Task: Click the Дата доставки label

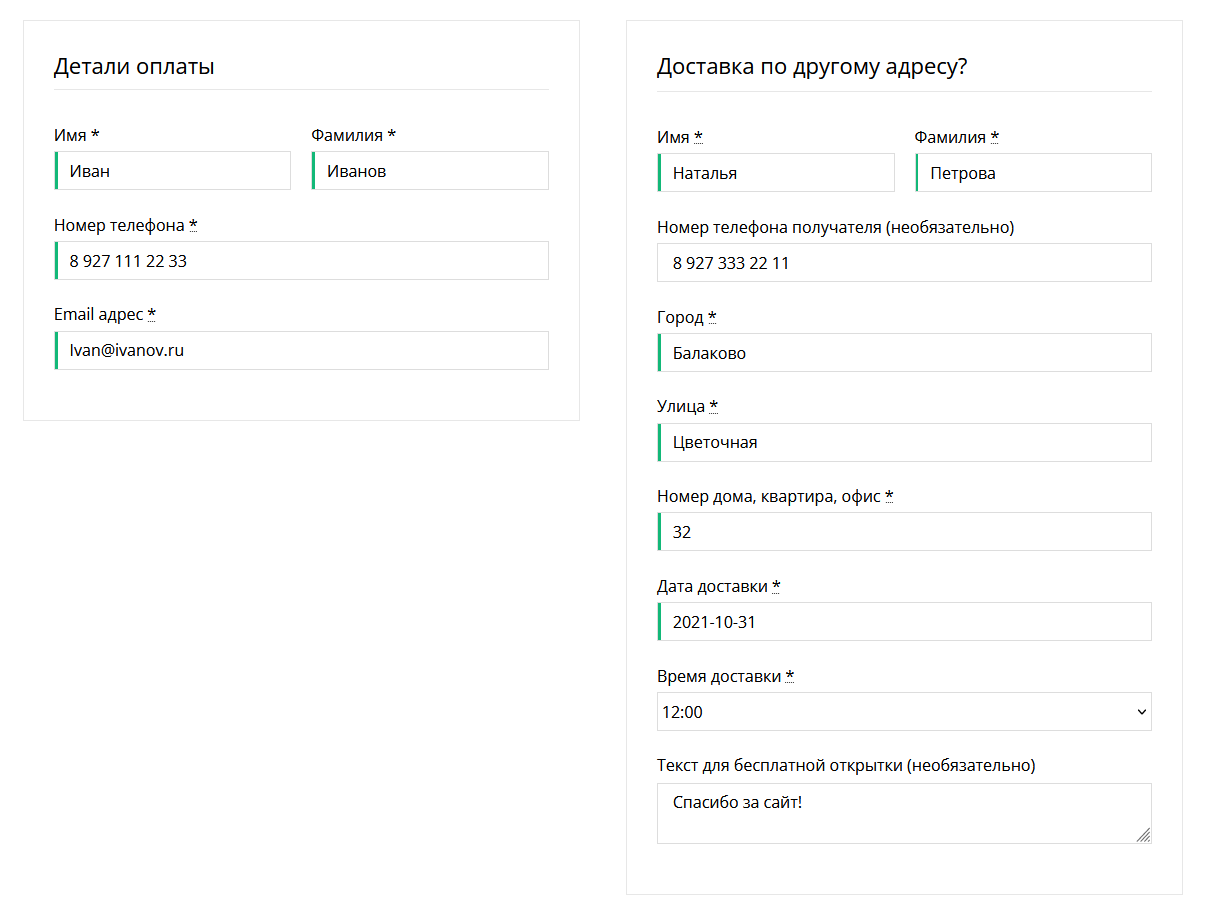Action: [713, 587]
